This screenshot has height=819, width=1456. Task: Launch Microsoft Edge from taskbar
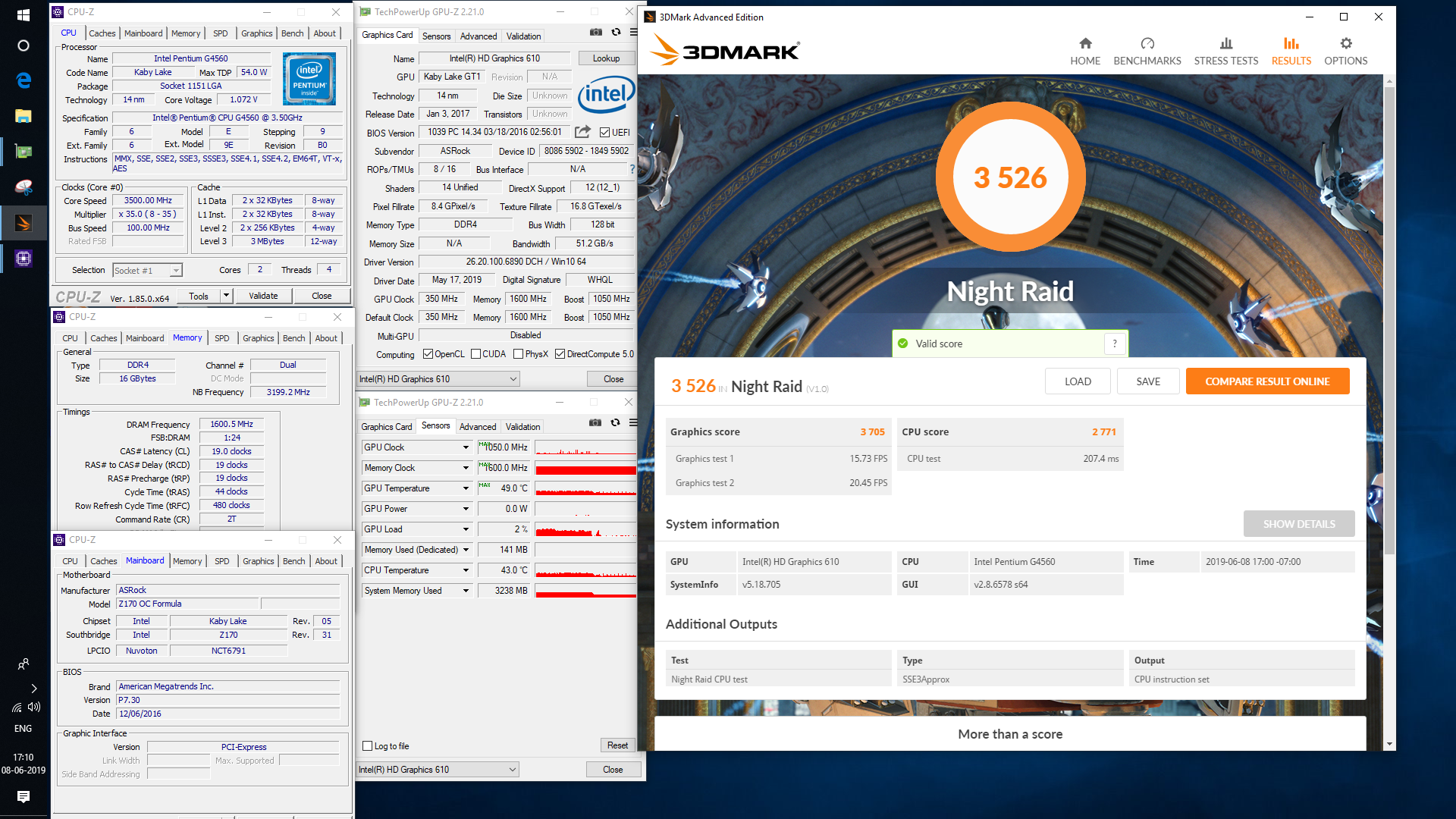coord(23,80)
